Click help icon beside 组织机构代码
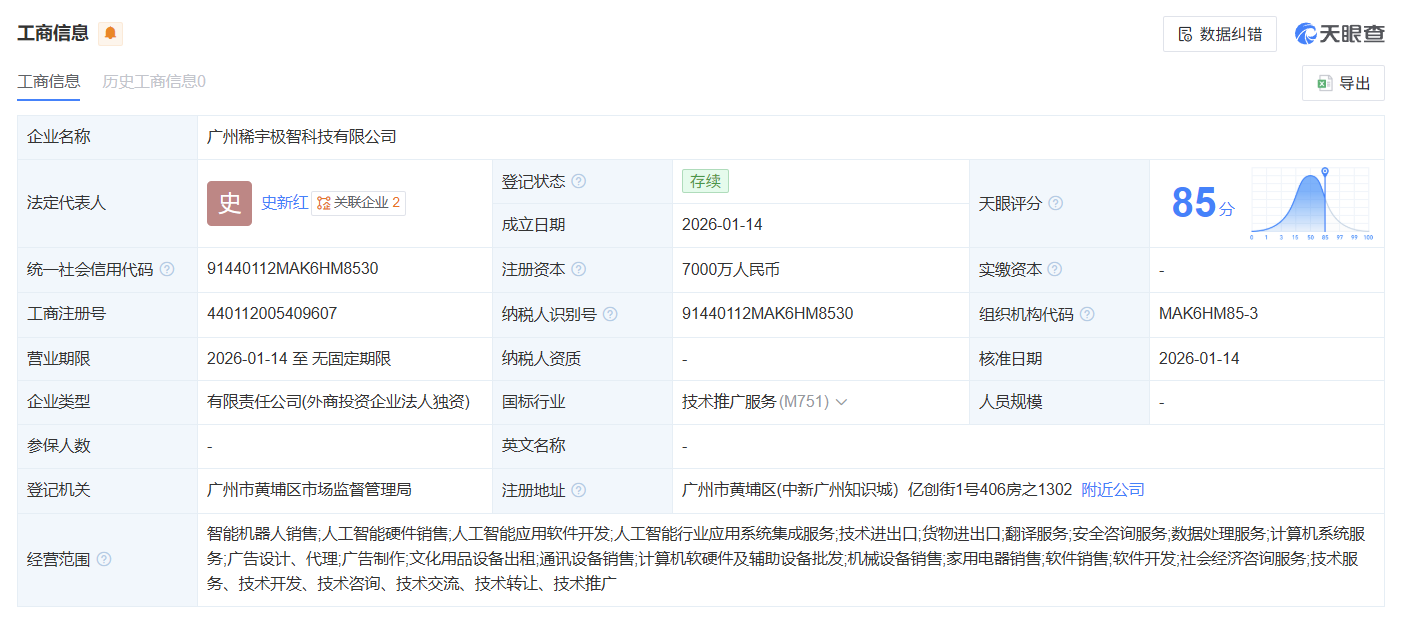Screen dimensions: 1401x621 click(1087, 314)
